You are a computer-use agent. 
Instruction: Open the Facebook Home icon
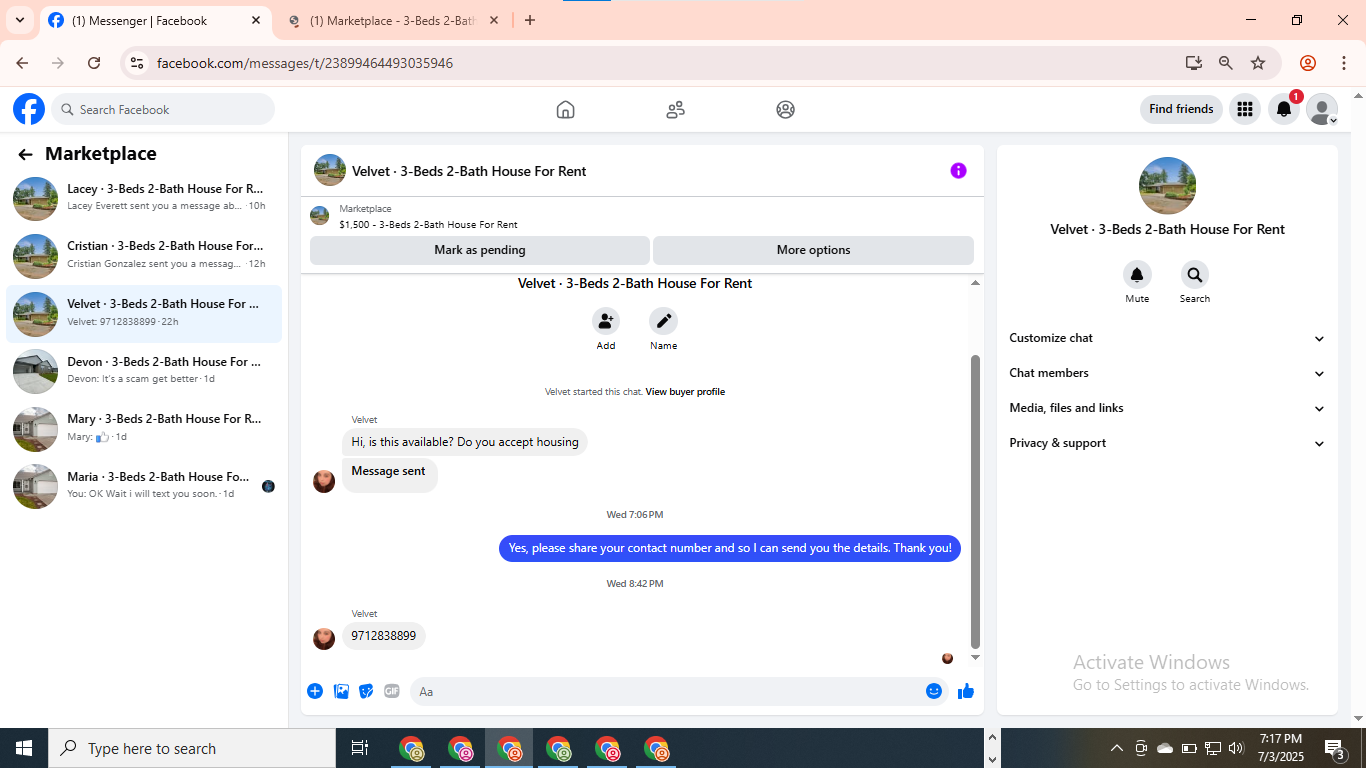click(565, 110)
